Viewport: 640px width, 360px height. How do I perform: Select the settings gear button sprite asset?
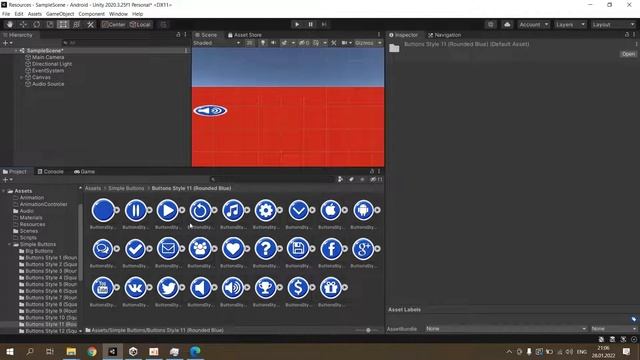(x=266, y=211)
